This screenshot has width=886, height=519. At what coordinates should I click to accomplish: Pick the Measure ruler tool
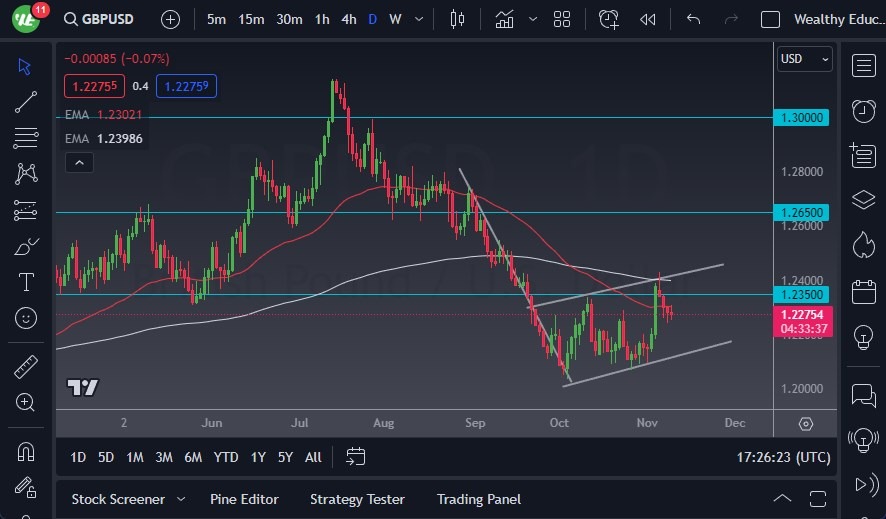point(26,367)
